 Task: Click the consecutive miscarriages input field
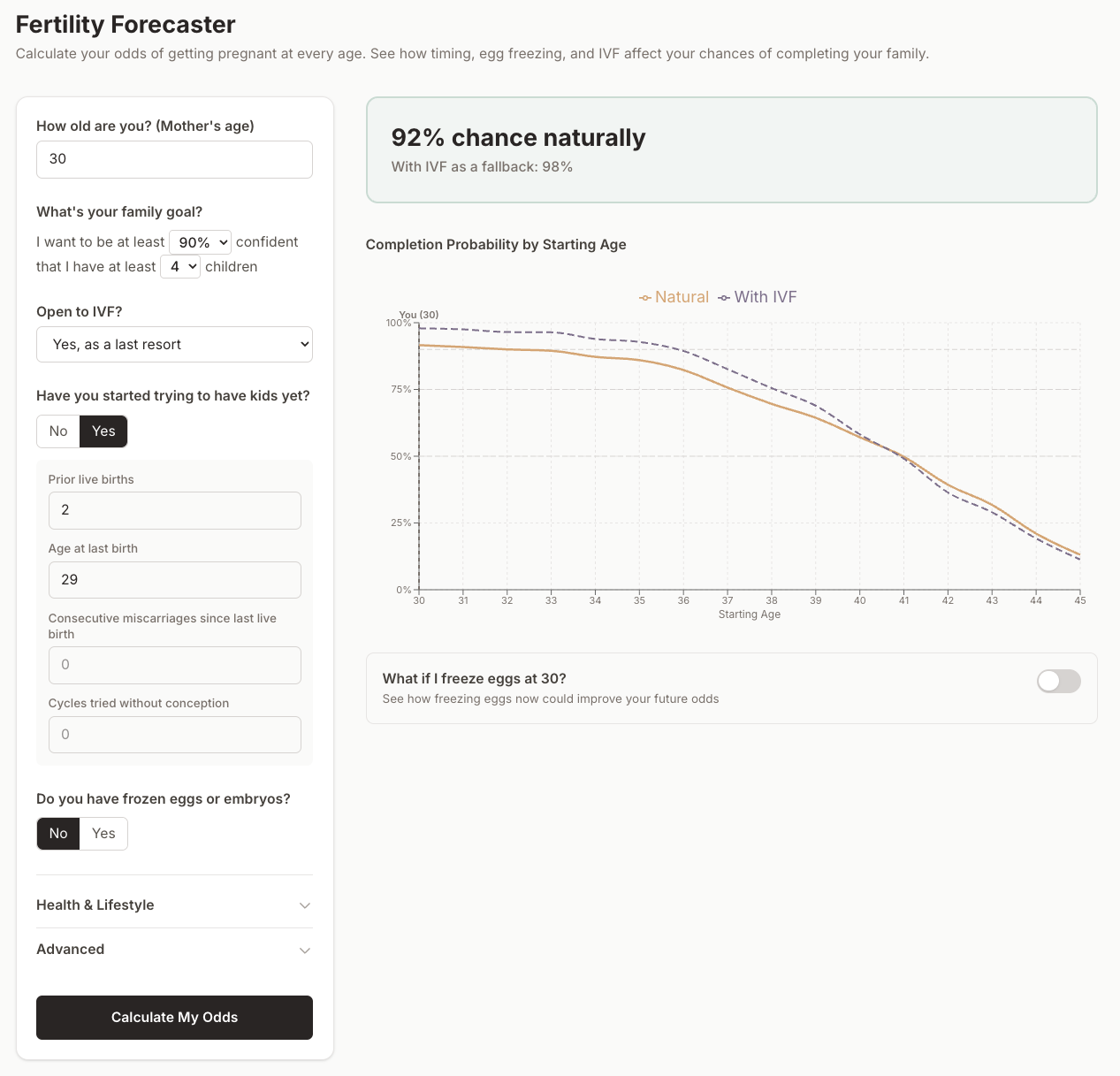click(x=174, y=665)
